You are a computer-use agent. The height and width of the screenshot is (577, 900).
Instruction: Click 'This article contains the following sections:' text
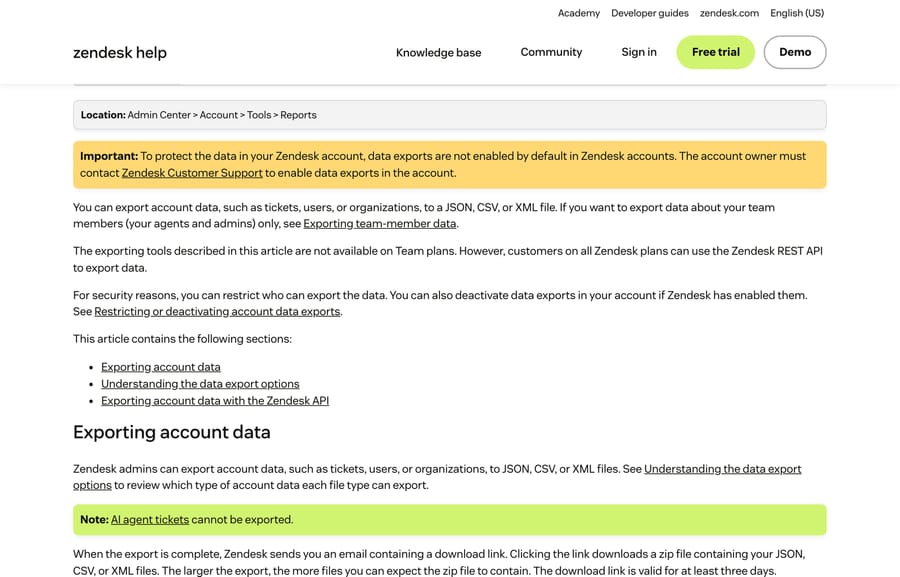coord(183,339)
